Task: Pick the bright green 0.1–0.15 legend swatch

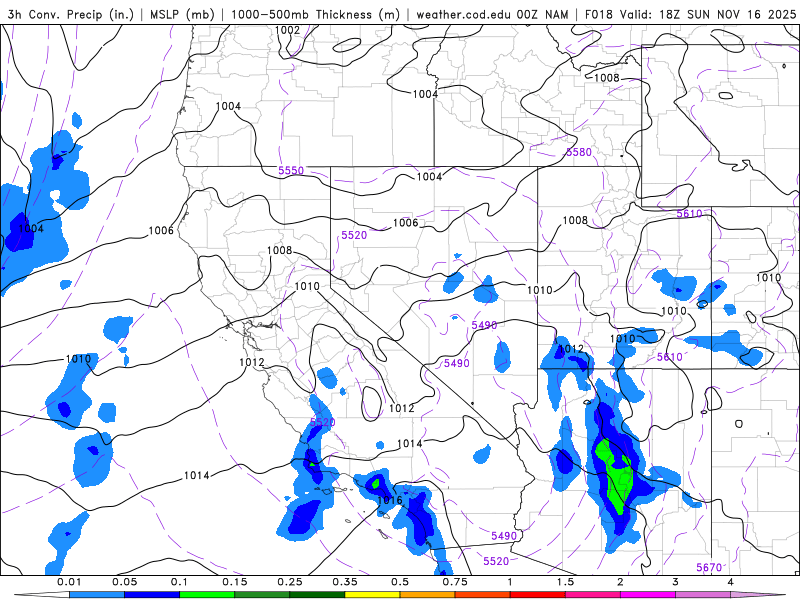Action: pyautogui.click(x=207, y=595)
